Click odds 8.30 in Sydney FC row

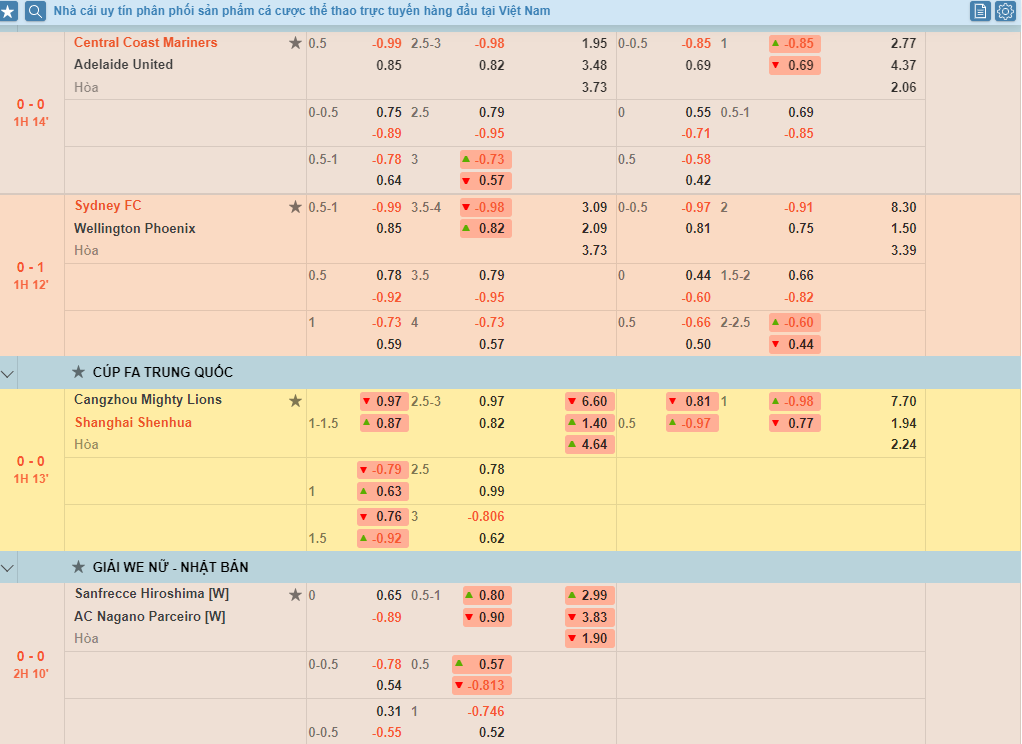pos(903,207)
